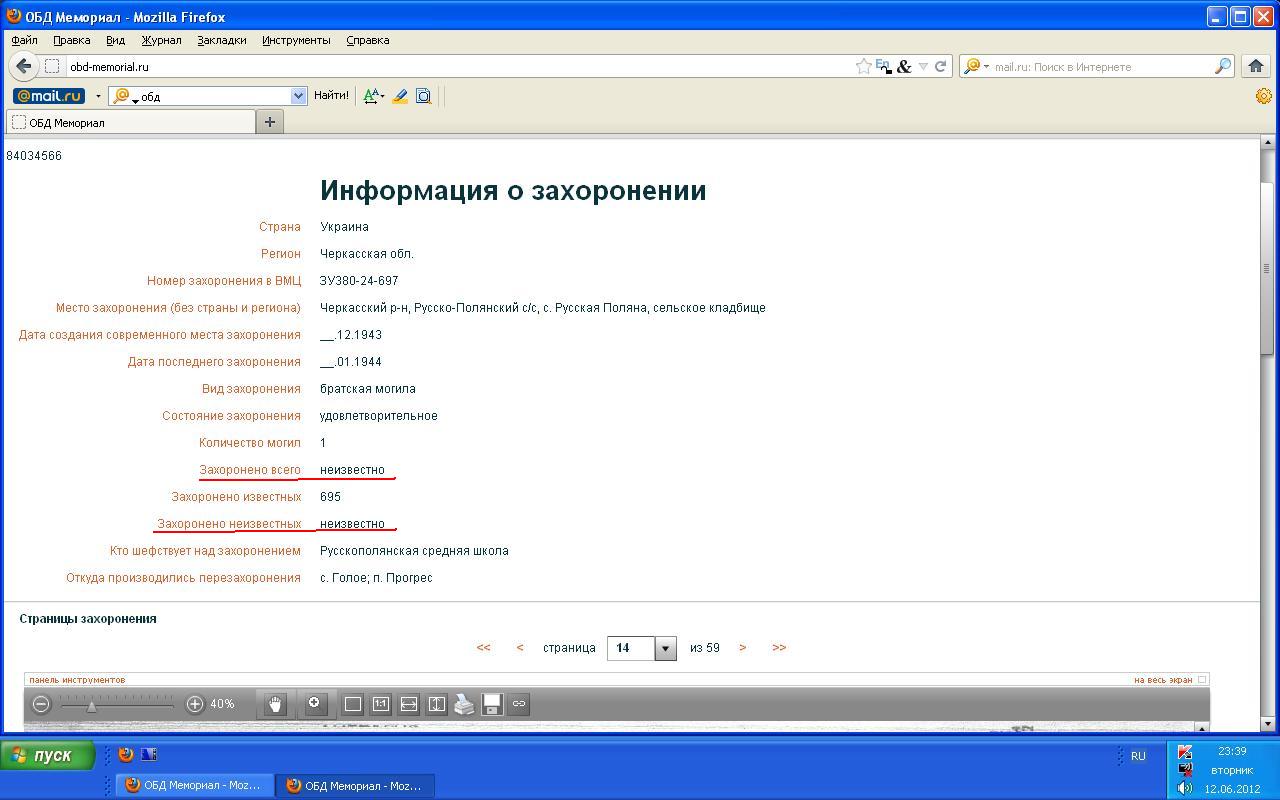Open mail.ru toolbar settings gear
This screenshot has width=1280, height=800.
pos(1264,96)
